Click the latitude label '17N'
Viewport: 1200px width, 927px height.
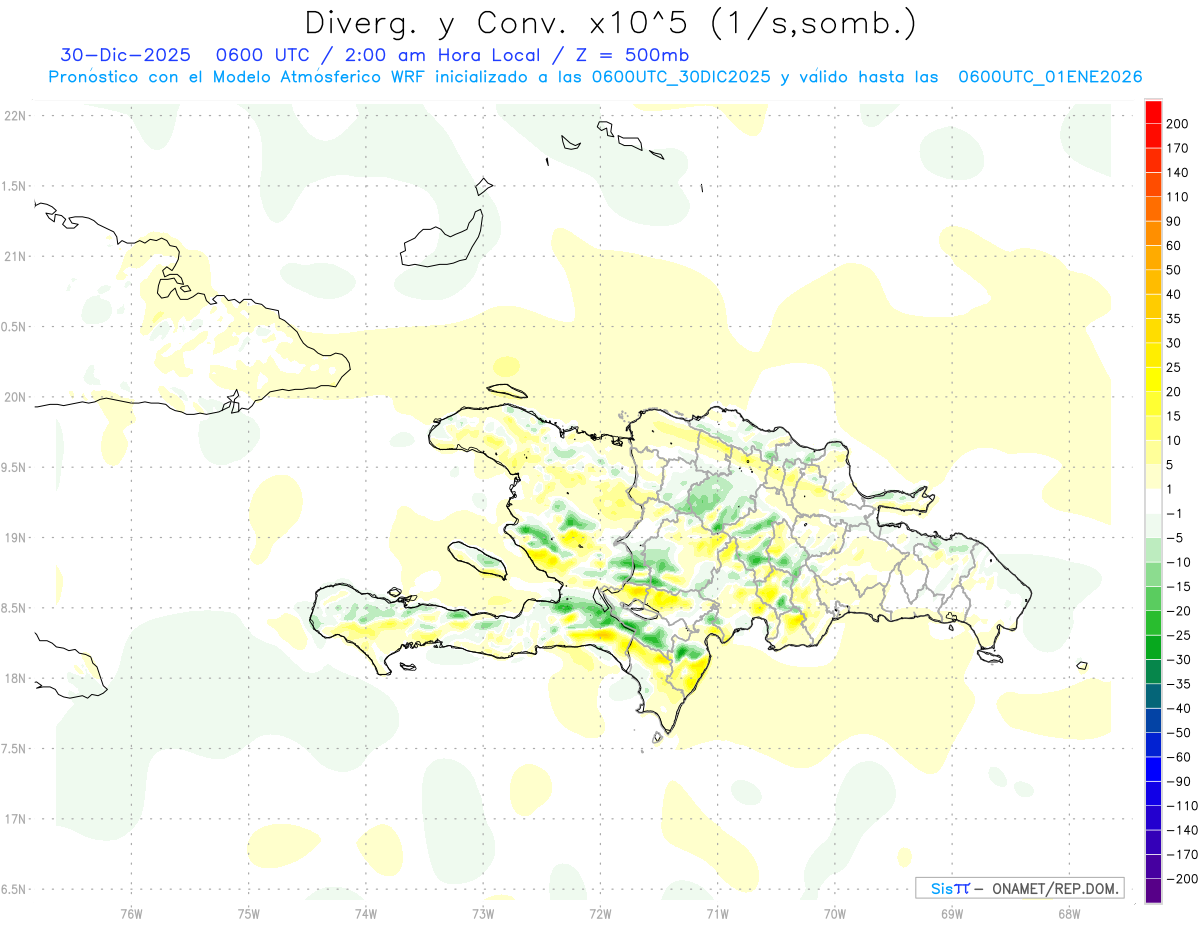[x=14, y=819]
